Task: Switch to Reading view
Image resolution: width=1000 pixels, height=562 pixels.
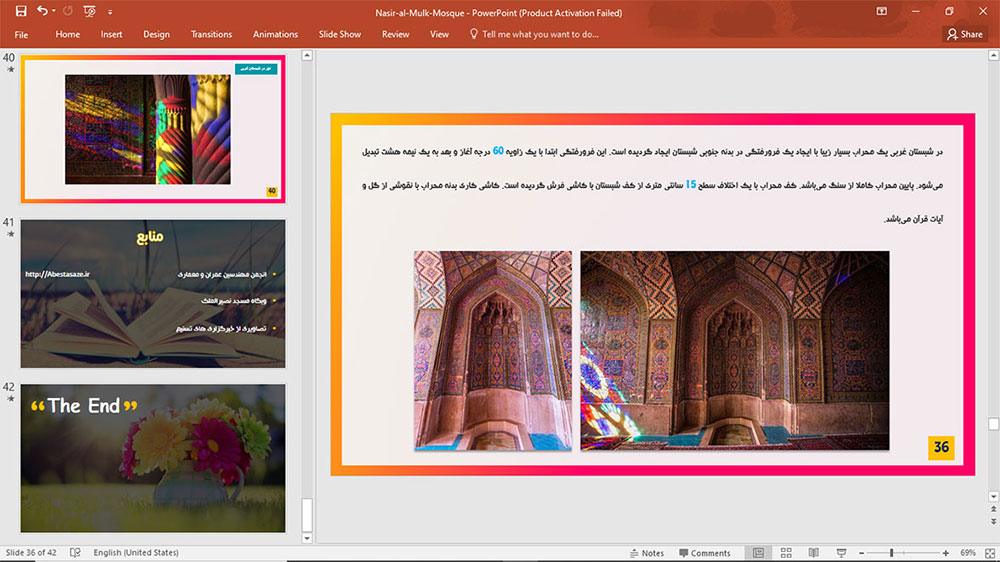Action: 814,553
